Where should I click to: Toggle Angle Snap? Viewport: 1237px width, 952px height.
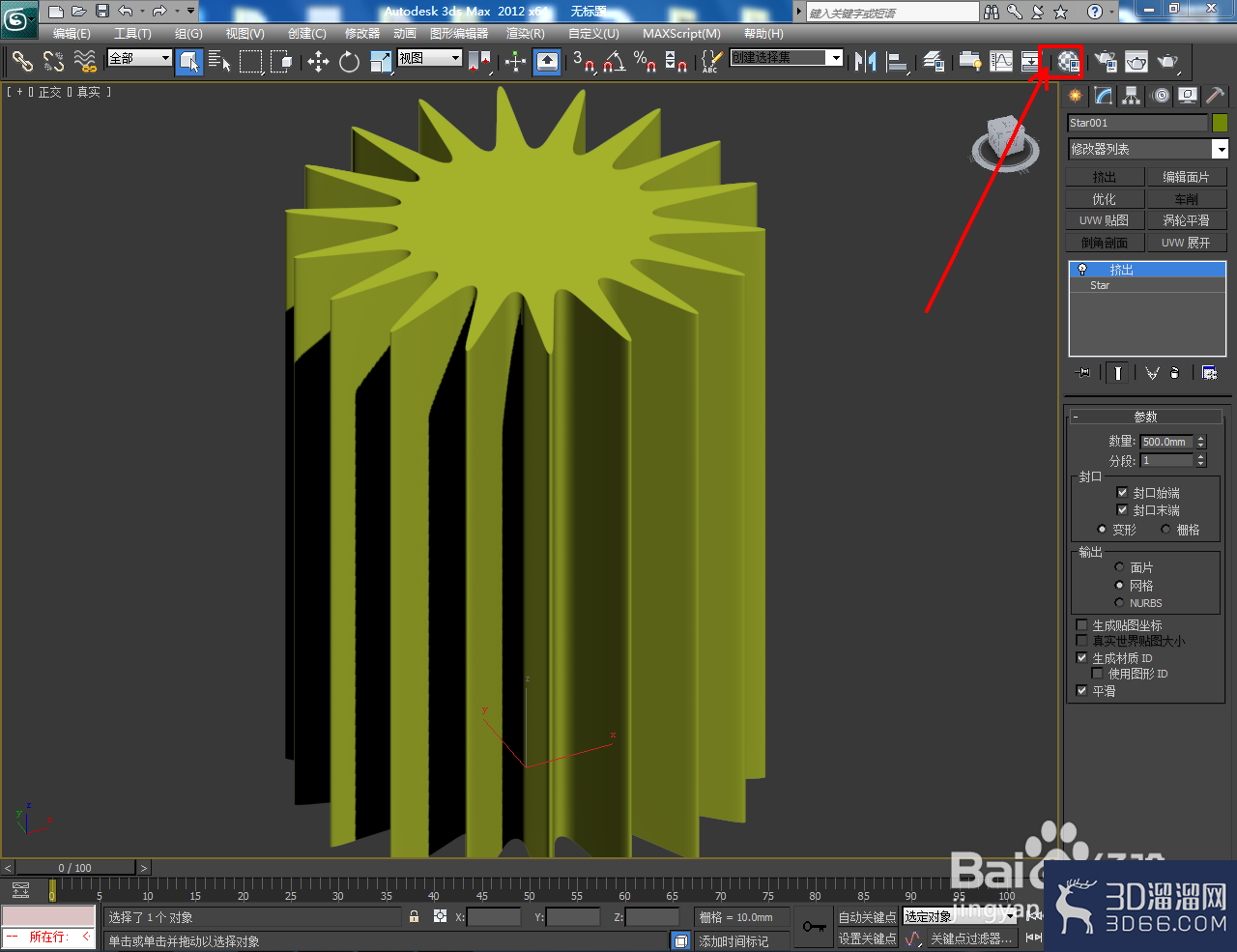pos(615,61)
